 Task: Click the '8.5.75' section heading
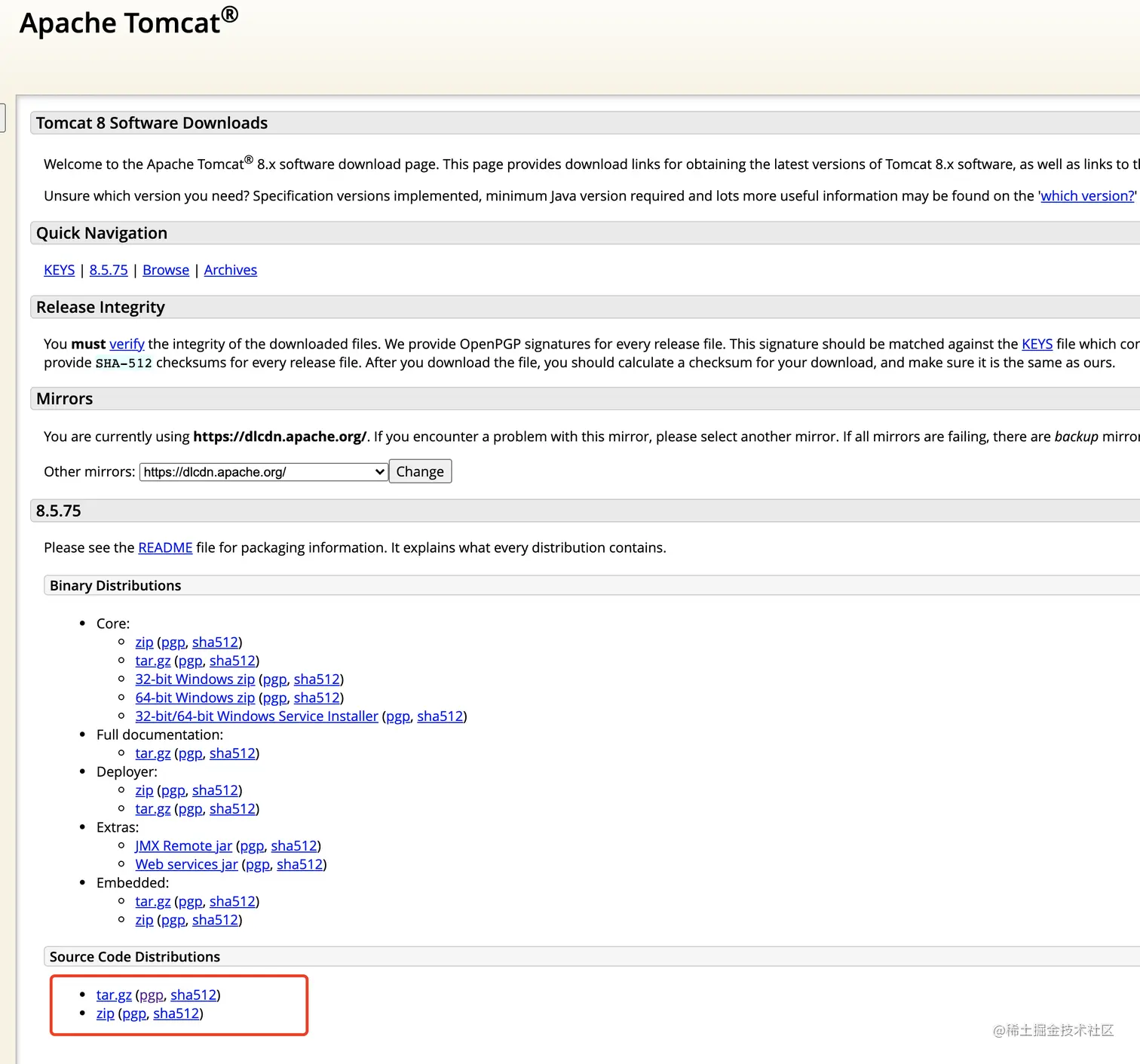(59, 511)
